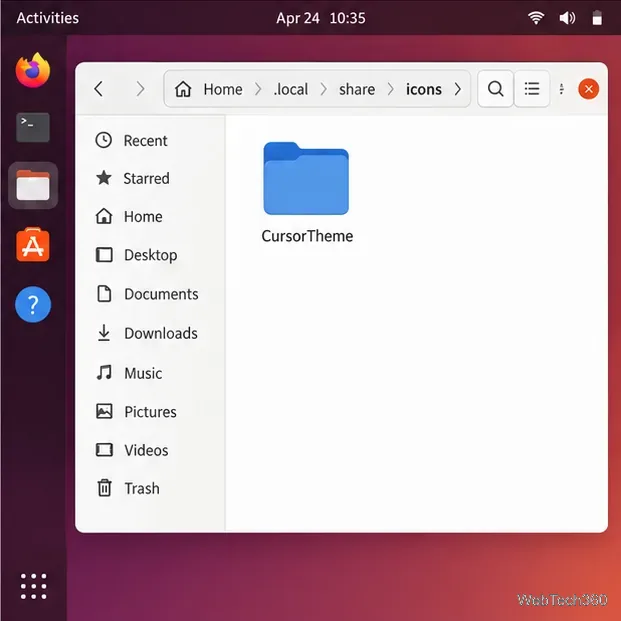
Task: Close the Files window with orange X
Action: tap(588, 89)
